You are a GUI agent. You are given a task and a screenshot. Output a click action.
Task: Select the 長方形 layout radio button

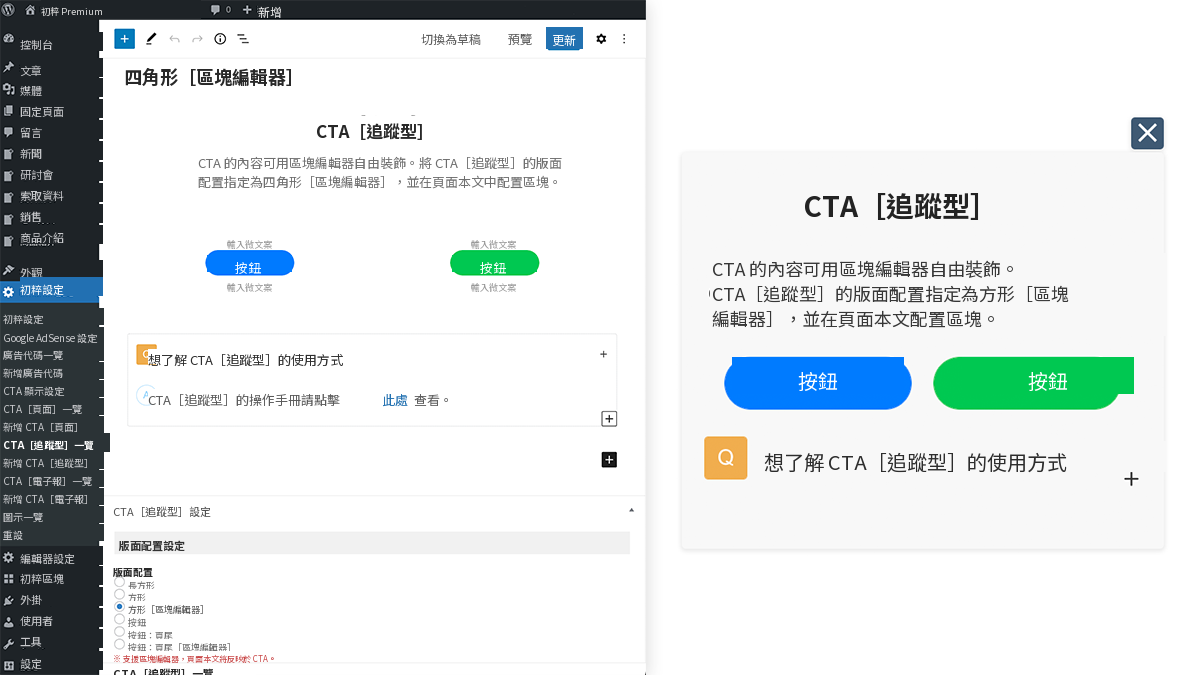click(x=120, y=582)
